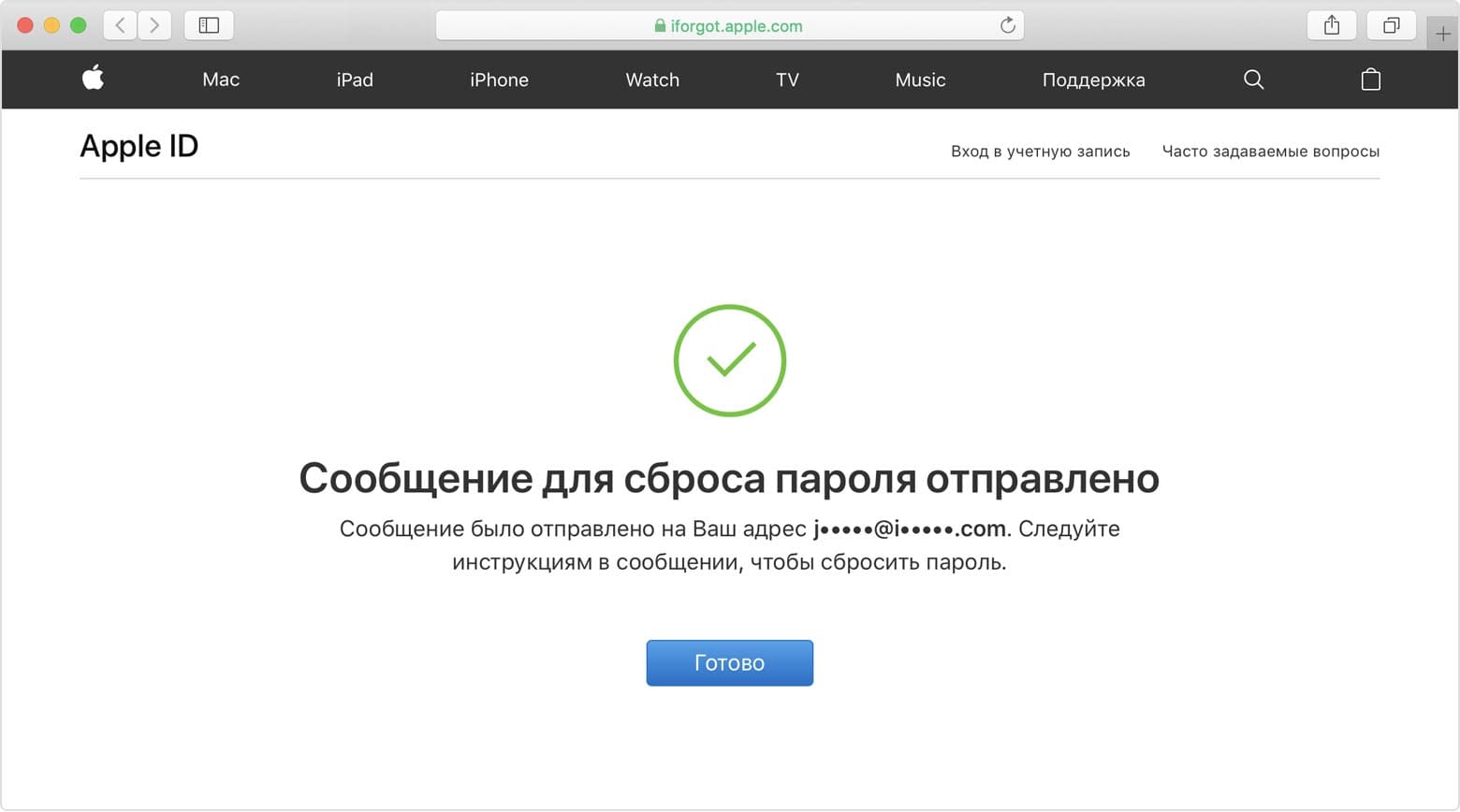Open Часто задаваемые вопросы link

tap(1270, 151)
